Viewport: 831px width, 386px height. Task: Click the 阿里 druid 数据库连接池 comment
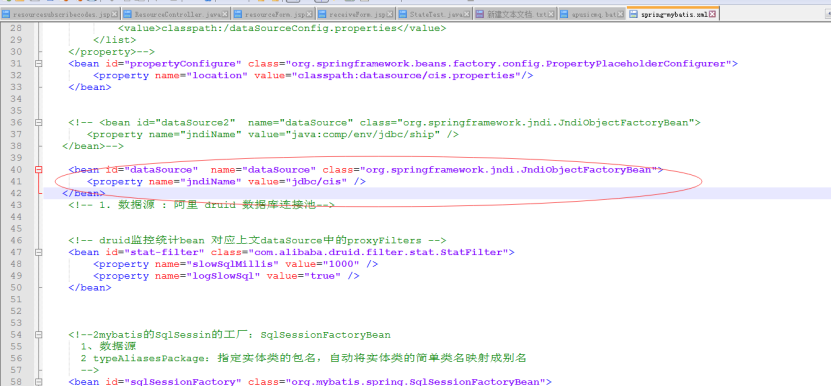(246, 205)
